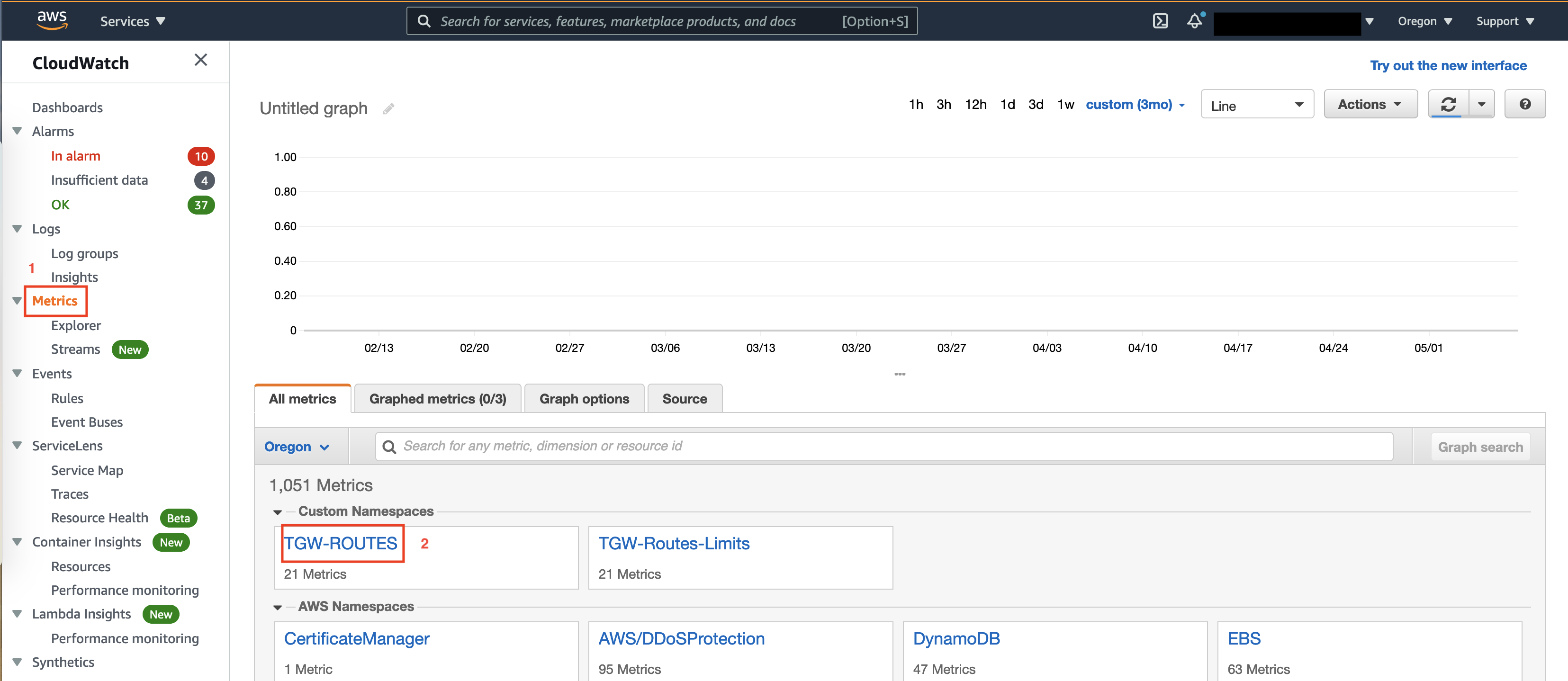Collapse the AWS Namespaces section
This screenshot has width=1568, height=681.
point(278,608)
